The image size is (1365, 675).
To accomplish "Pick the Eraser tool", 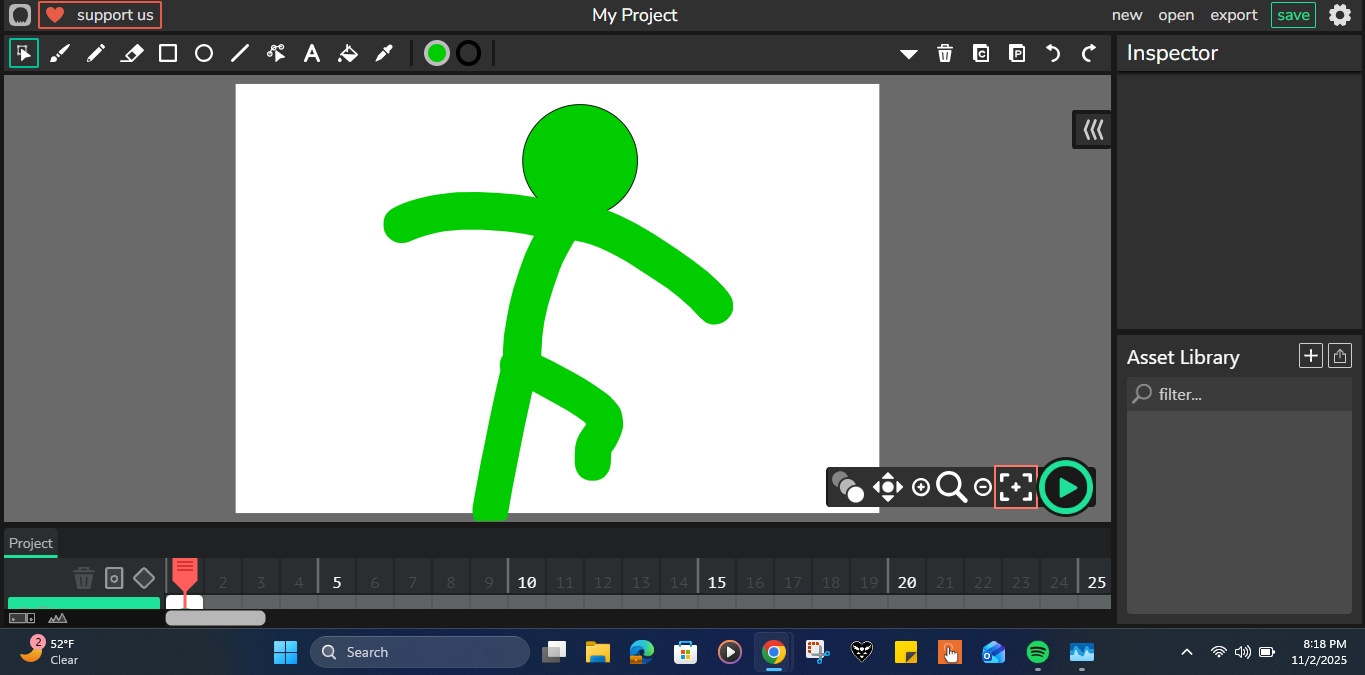I will (x=132, y=53).
